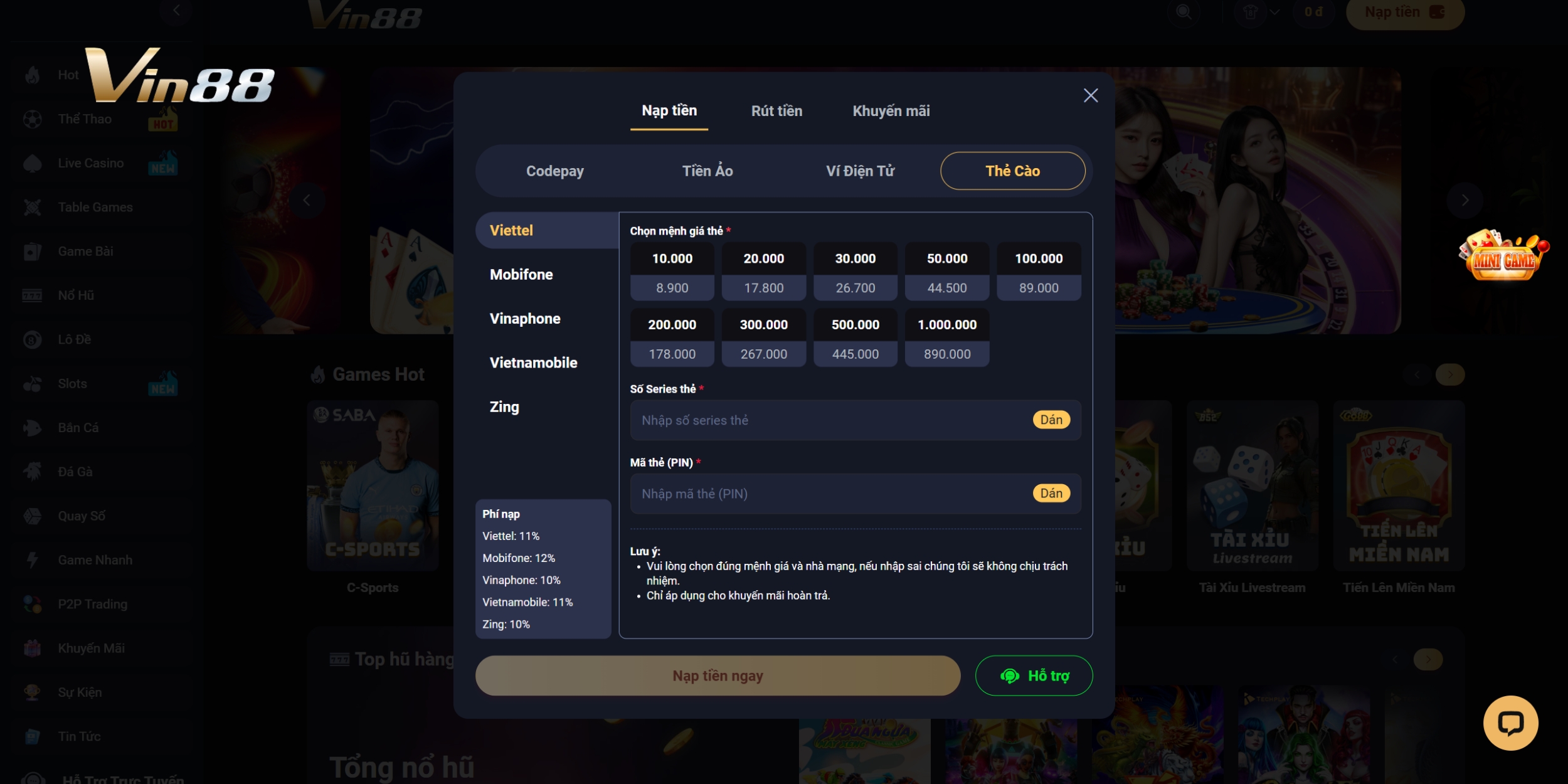
Task: Select the 200.000 card denomination
Action: 672,337
